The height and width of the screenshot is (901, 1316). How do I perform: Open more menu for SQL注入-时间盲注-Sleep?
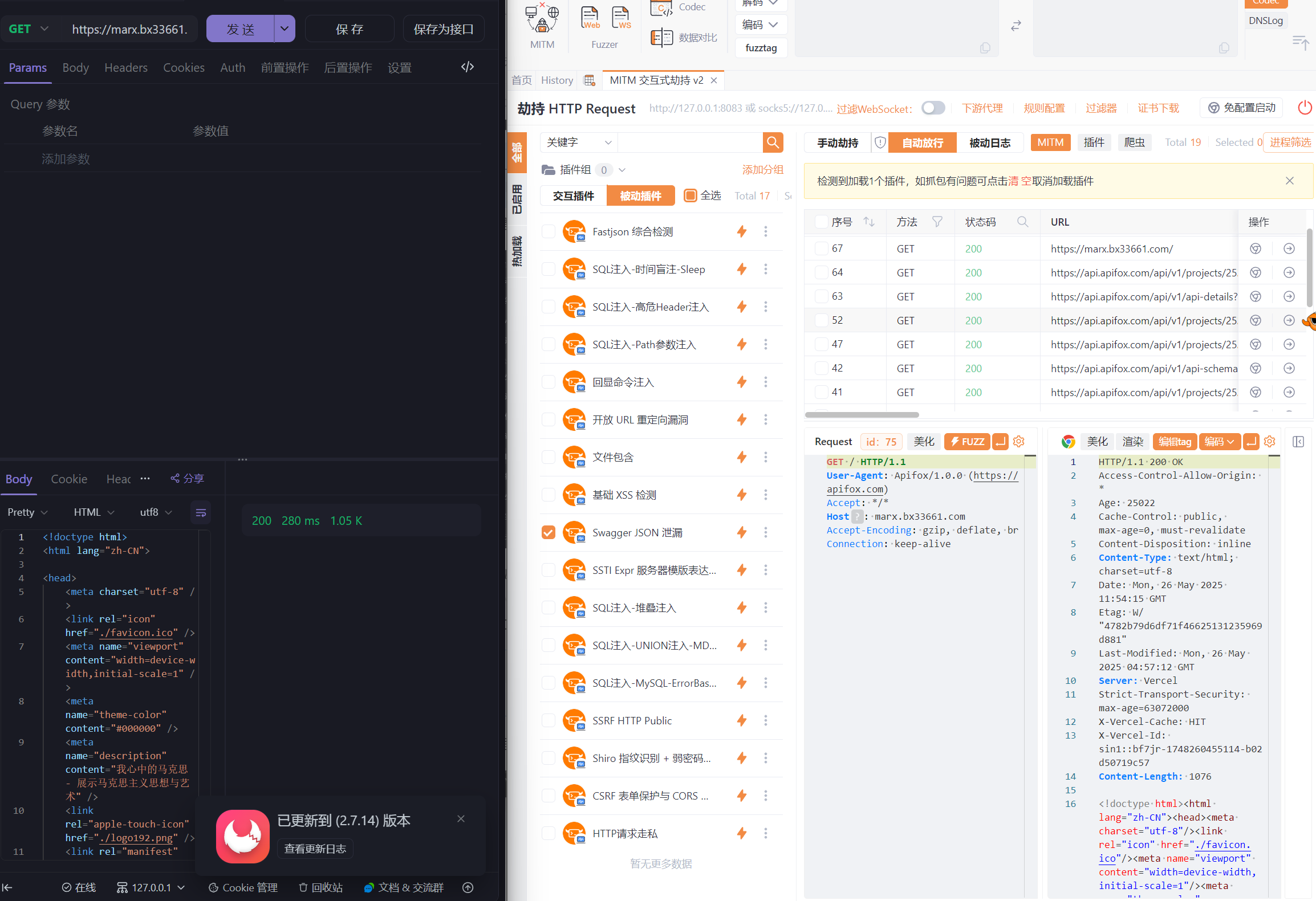(x=766, y=269)
